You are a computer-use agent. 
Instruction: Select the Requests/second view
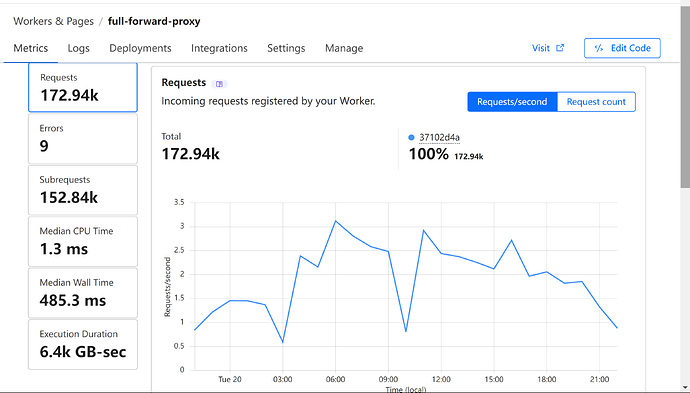coord(512,102)
